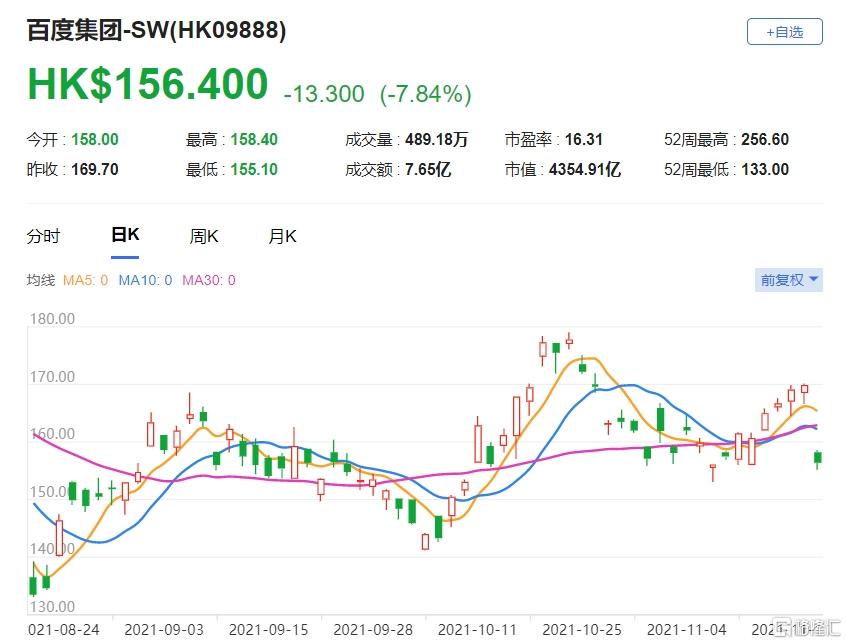Open the 月K monthly chart tab
847x644 pixels.
282,236
